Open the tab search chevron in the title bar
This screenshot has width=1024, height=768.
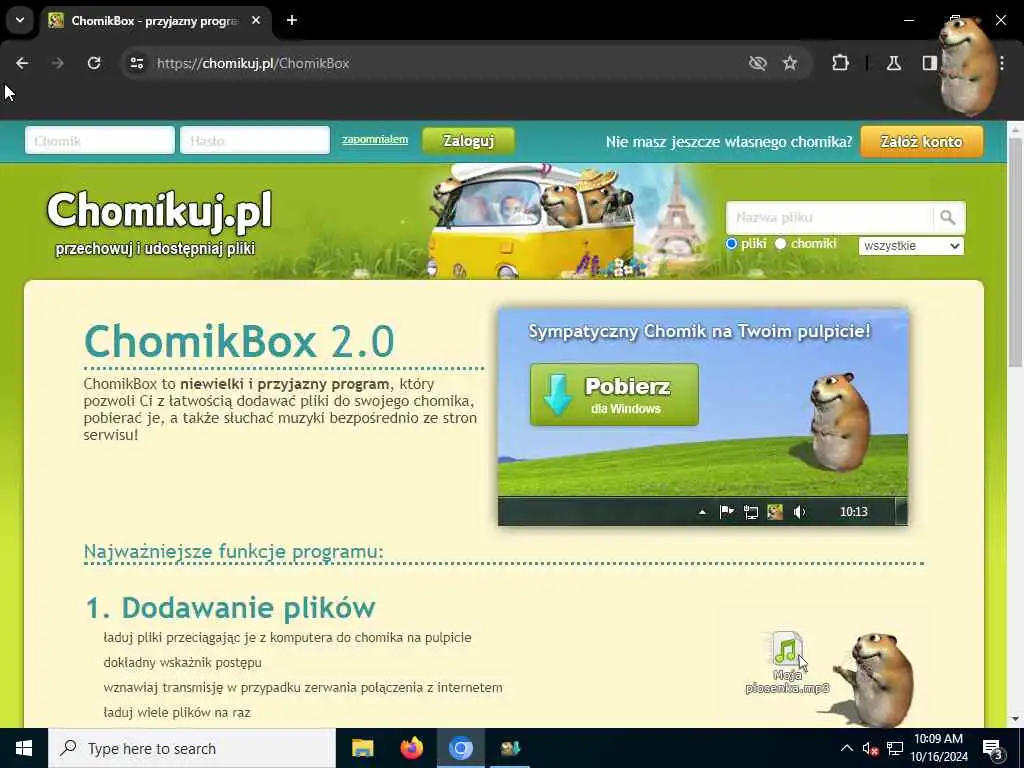click(x=20, y=20)
